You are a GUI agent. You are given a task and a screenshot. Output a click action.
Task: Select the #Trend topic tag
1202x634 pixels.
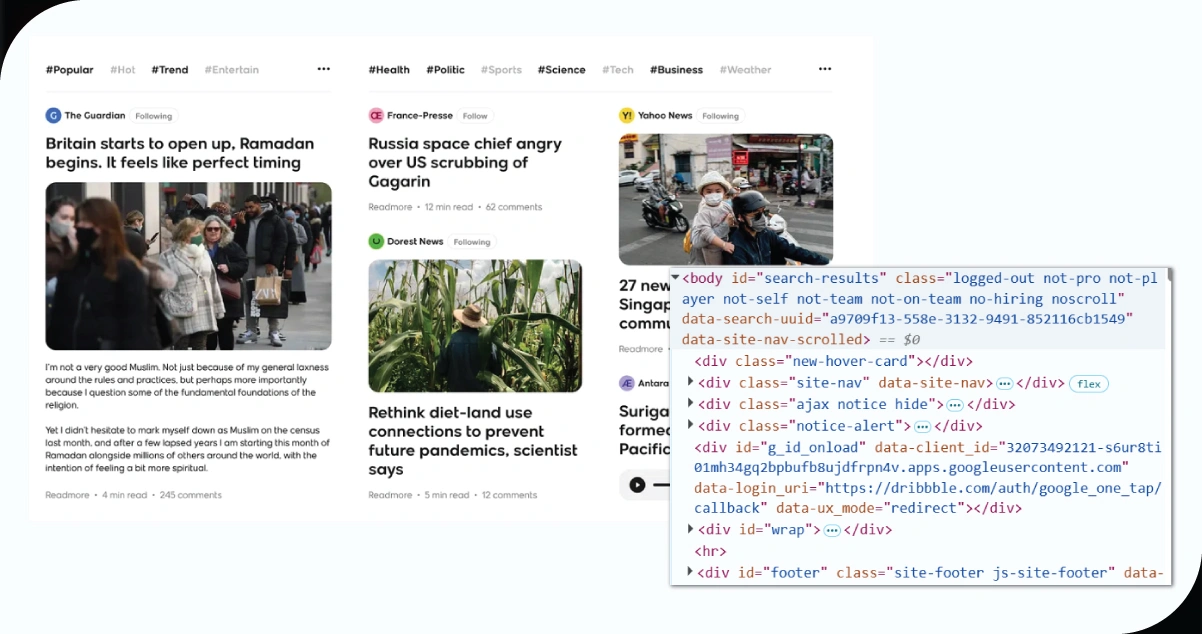[x=170, y=70]
